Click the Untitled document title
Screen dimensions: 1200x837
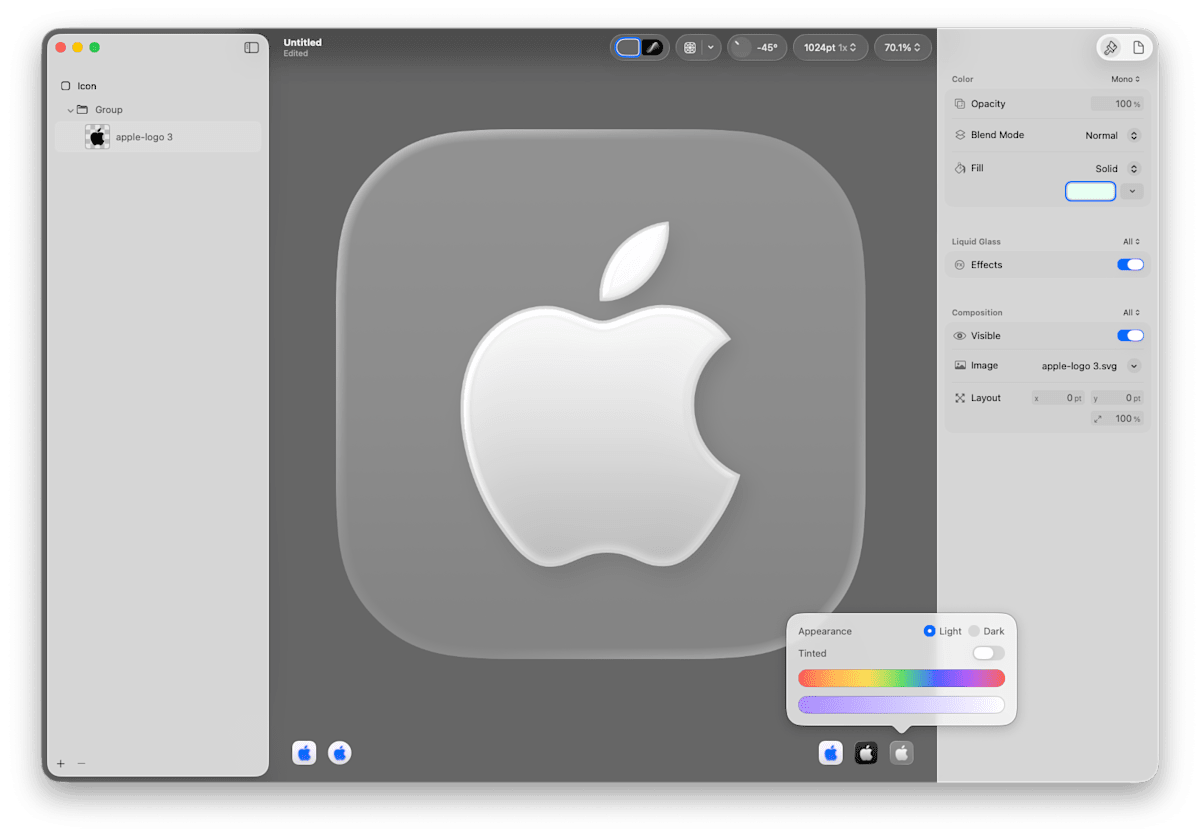(x=303, y=42)
